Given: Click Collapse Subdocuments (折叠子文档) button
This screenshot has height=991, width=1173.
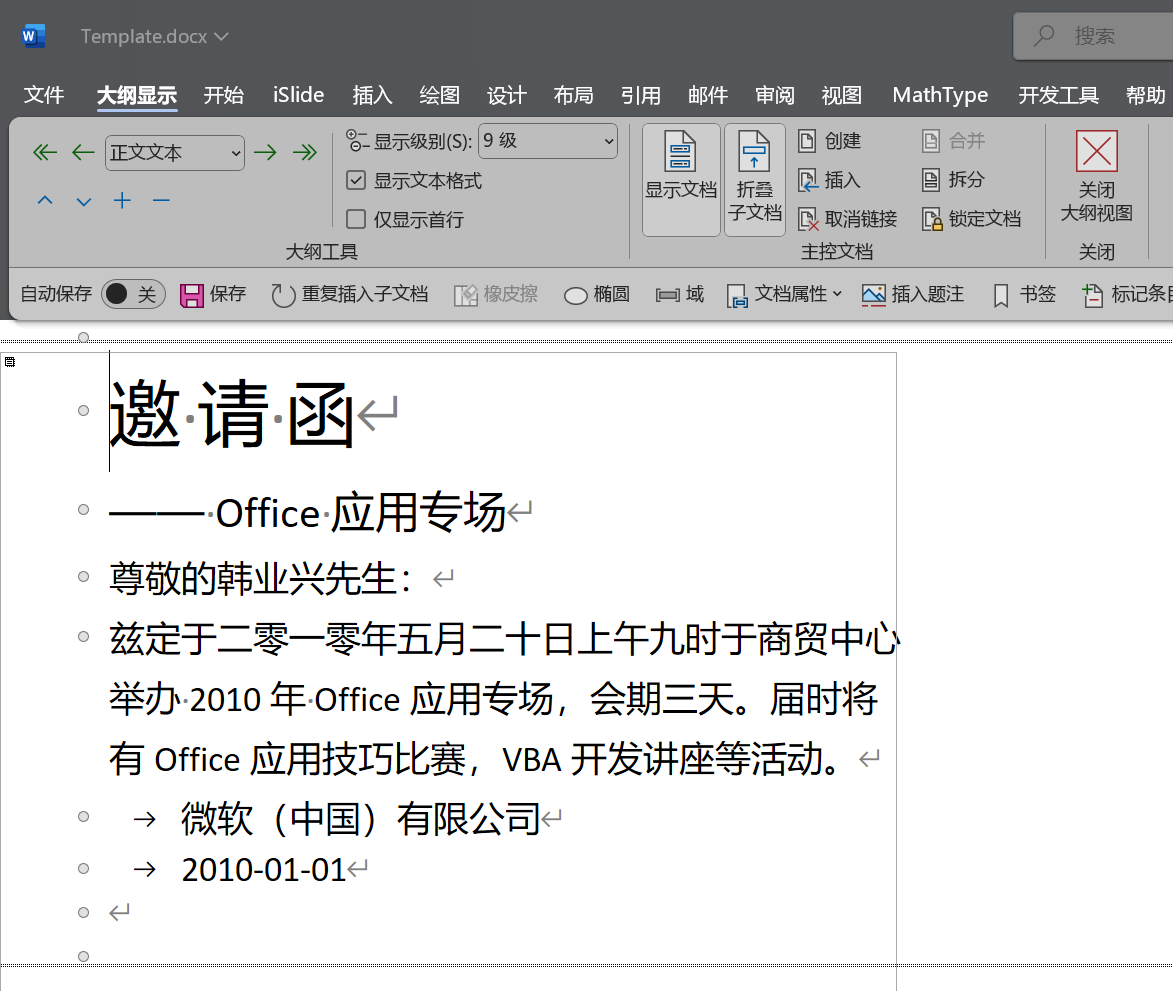Looking at the screenshot, I should [755, 180].
